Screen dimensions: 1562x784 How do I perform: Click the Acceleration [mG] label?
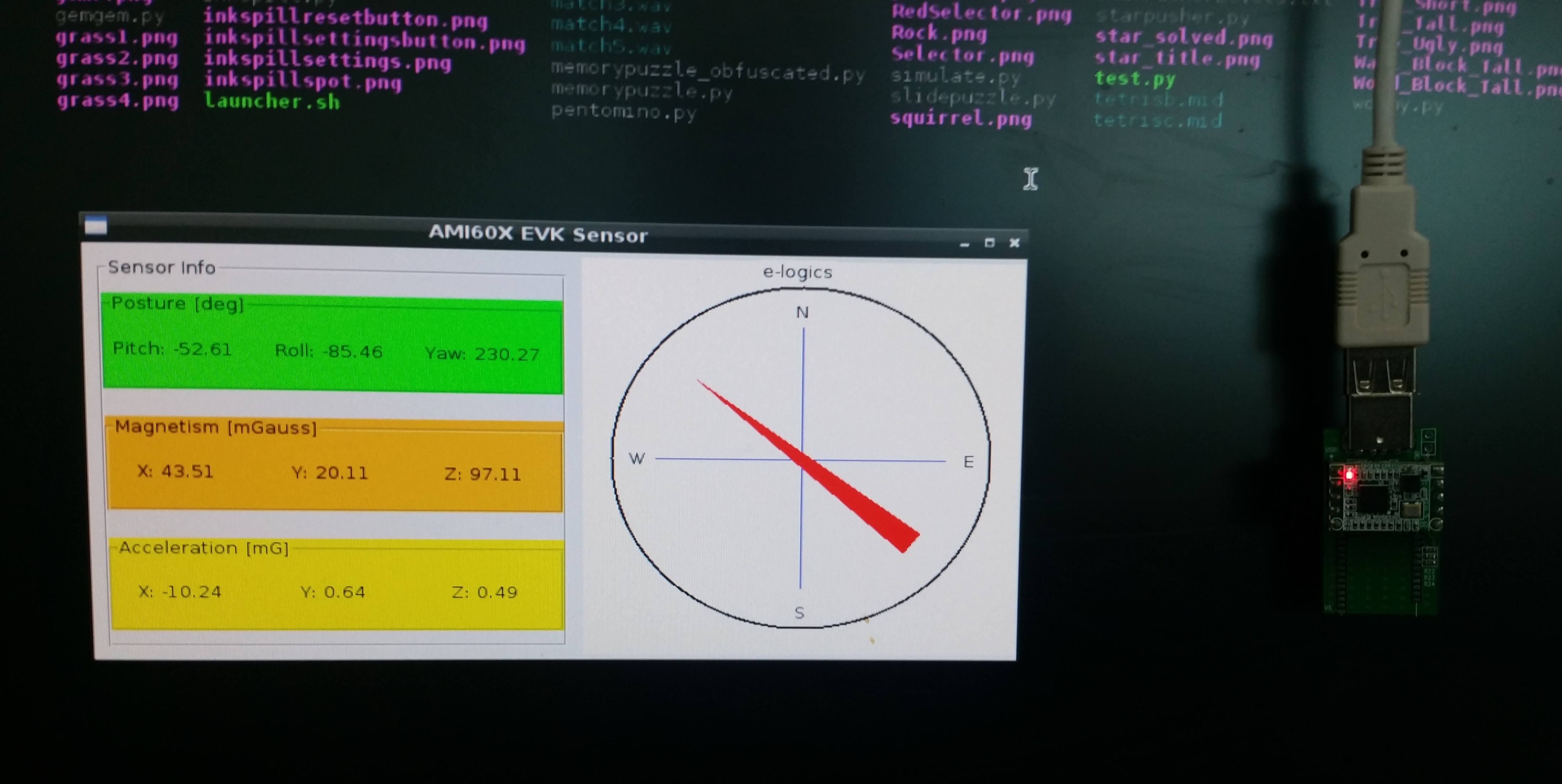pyautogui.click(x=204, y=548)
